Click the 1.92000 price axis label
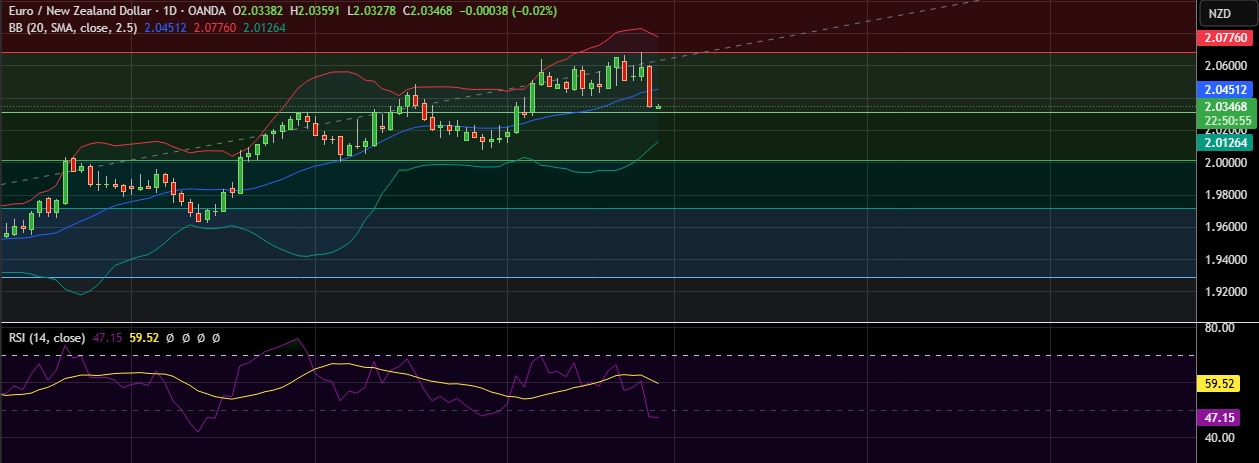This screenshot has height=463, width=1259. click(1224, 293)
